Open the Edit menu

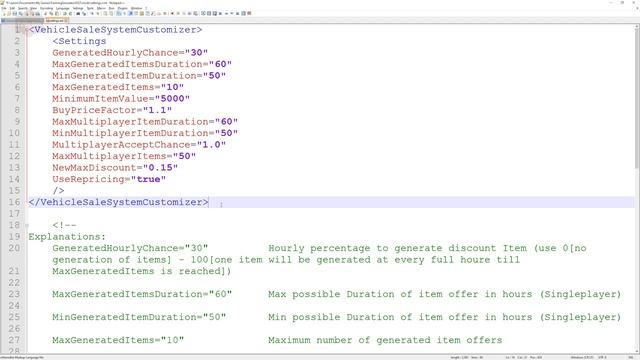tap(12, 8)
